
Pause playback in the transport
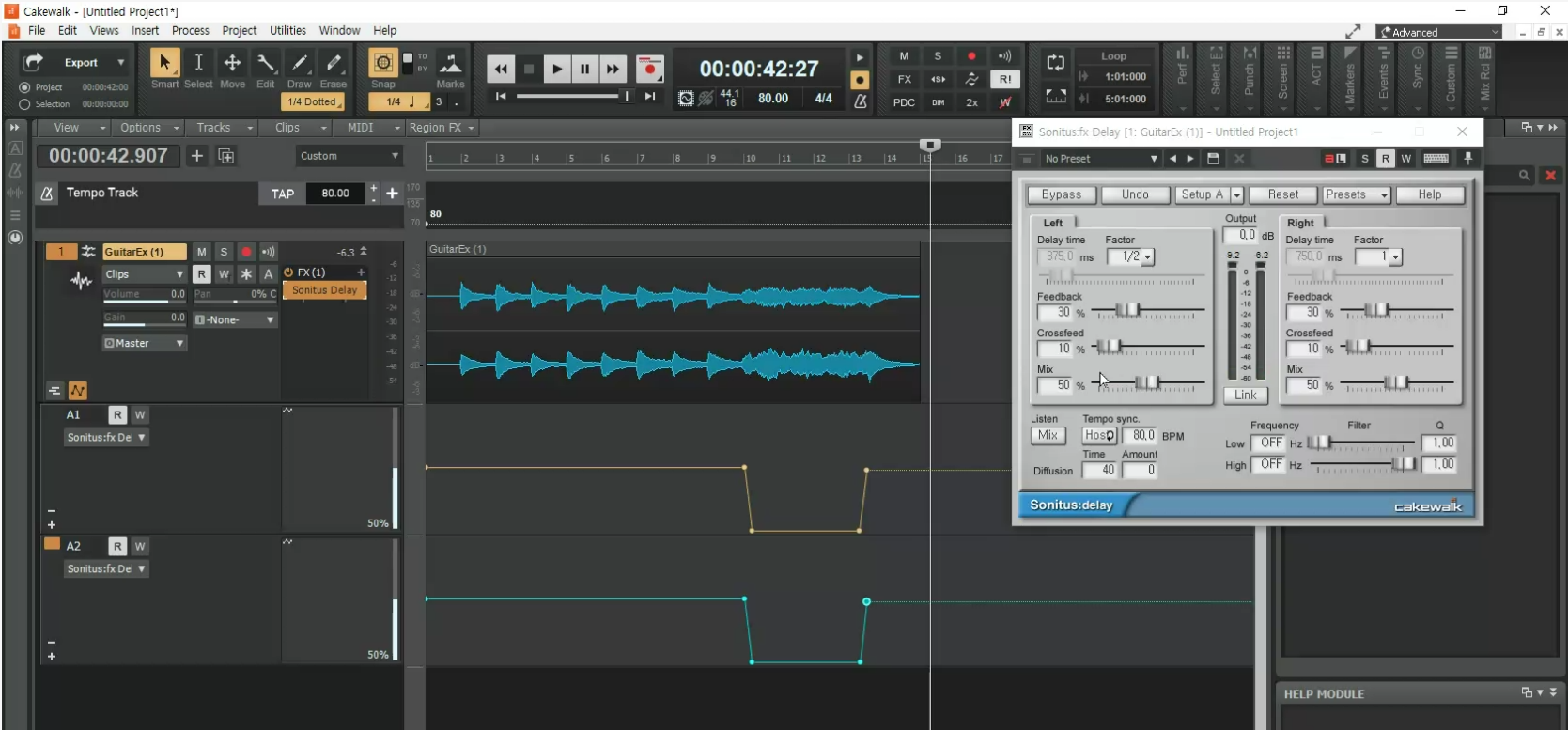(x=584, y=69)
